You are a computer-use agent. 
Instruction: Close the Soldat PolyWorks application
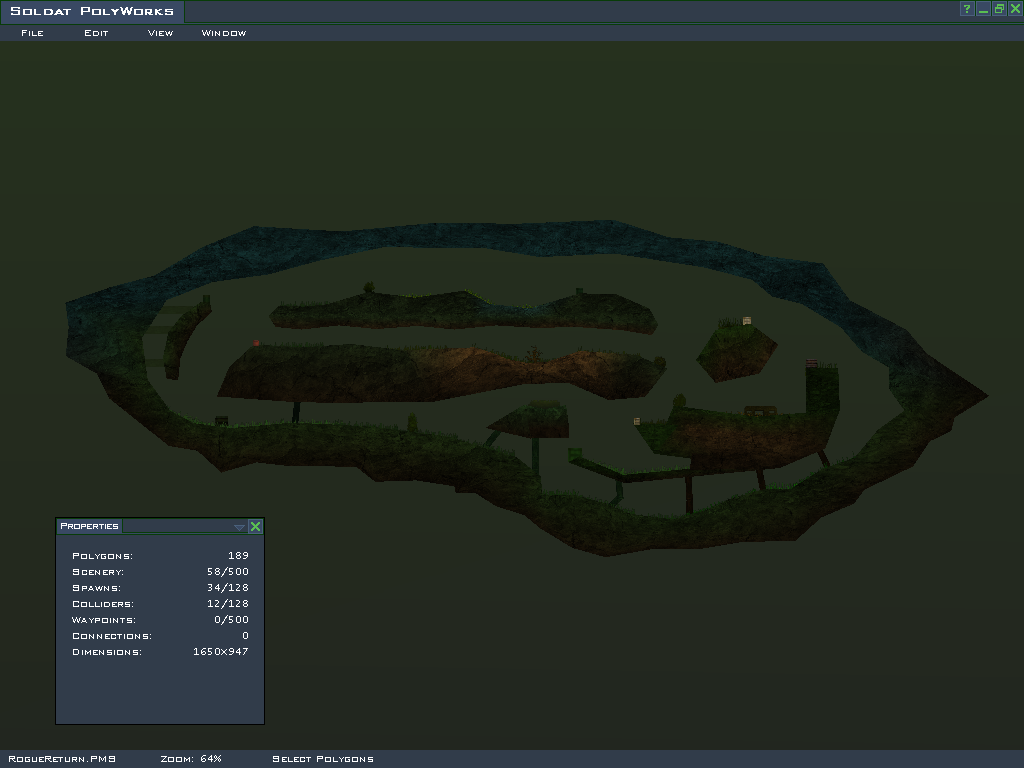1015,9
